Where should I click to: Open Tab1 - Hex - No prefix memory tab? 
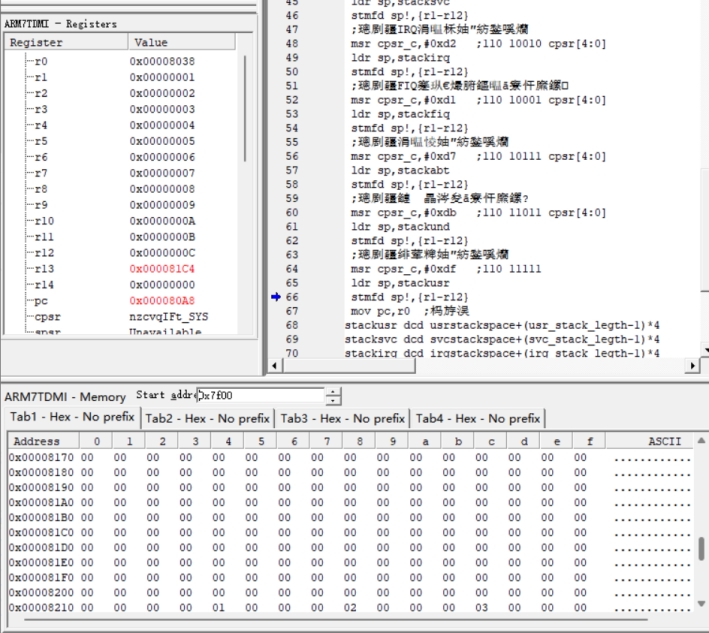[x=71, y=417]
